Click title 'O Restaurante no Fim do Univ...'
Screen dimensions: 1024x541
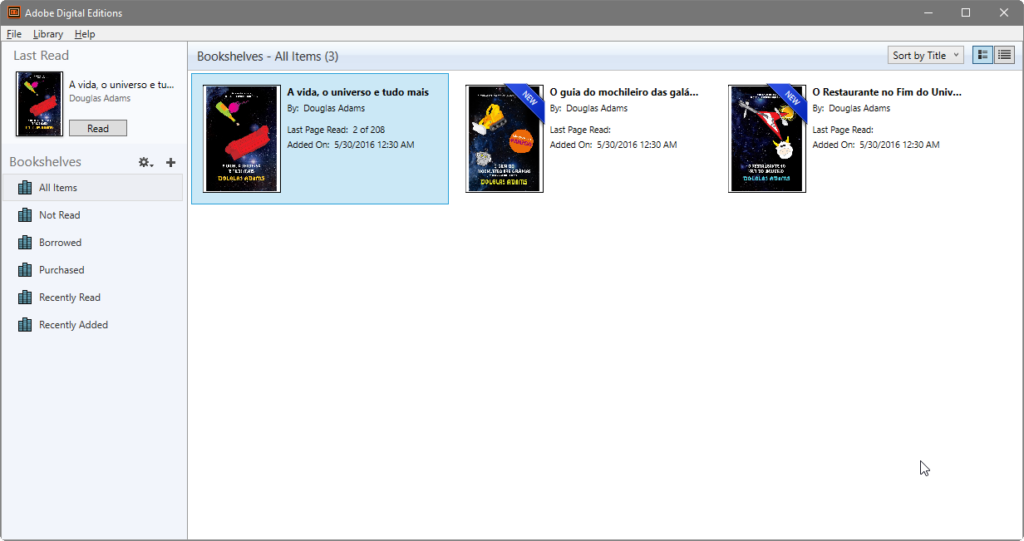(887, 92)
